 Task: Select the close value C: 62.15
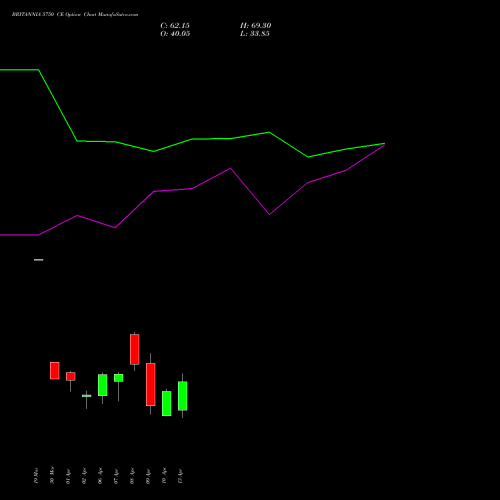point(175,26)
